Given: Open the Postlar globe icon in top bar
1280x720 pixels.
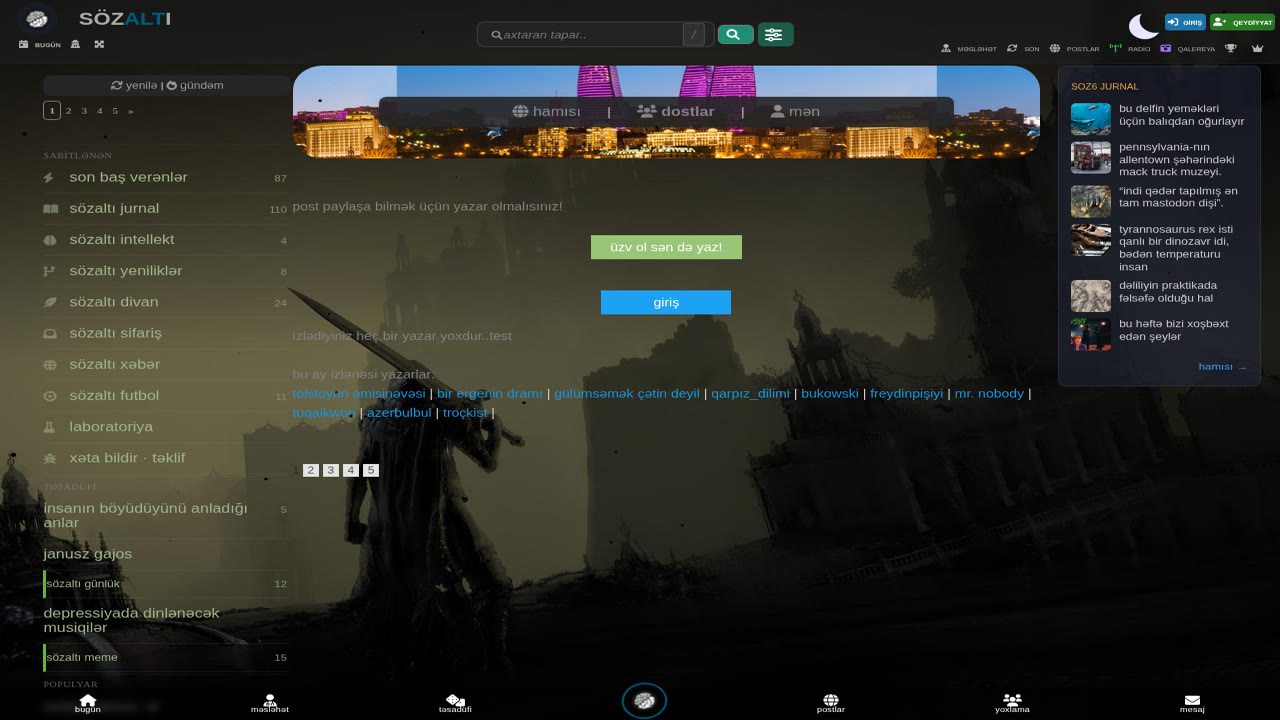Looking at the screenshot, I should (x=1055, y=48).
